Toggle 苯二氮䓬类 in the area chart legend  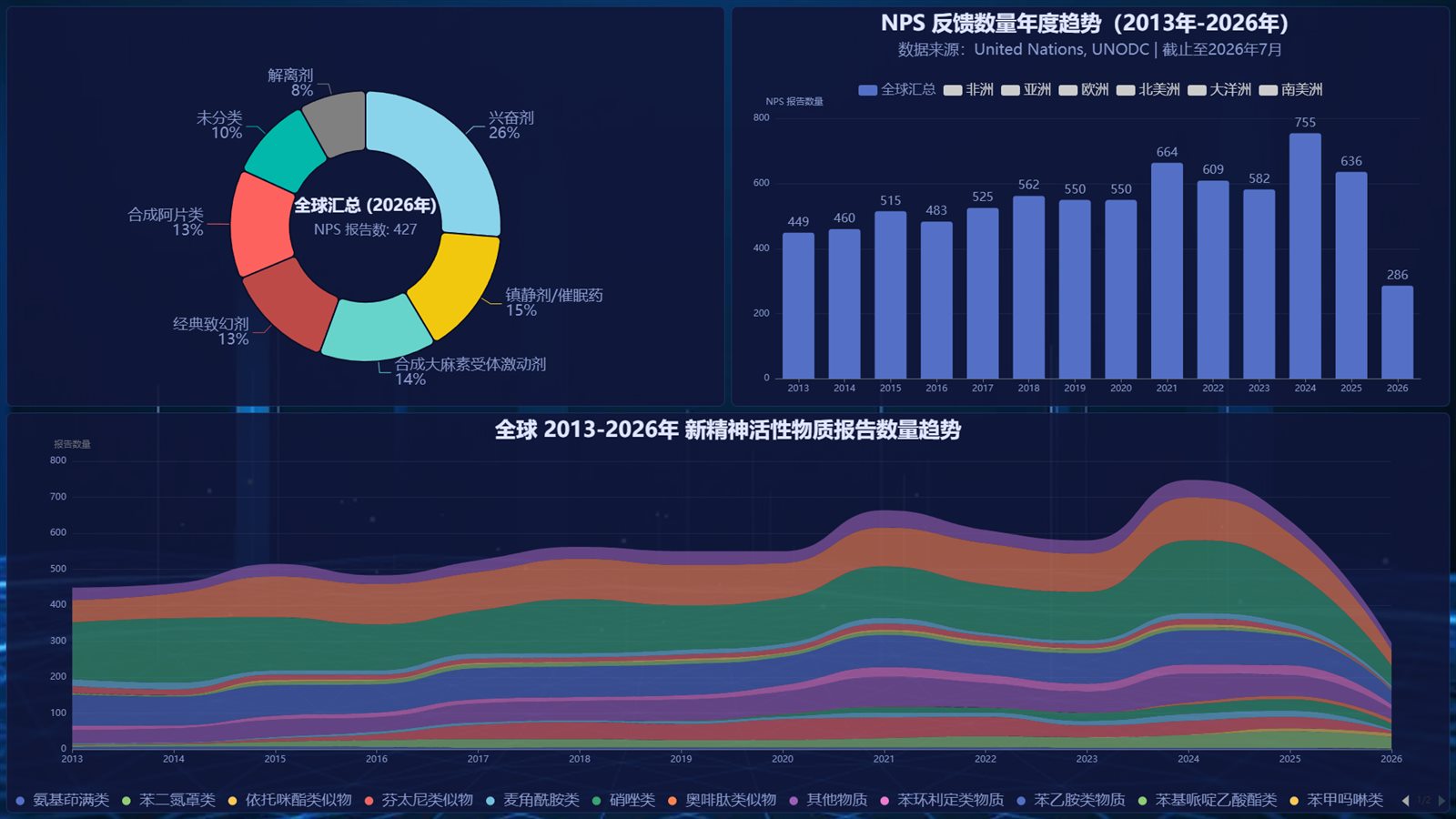pos(169,800)
